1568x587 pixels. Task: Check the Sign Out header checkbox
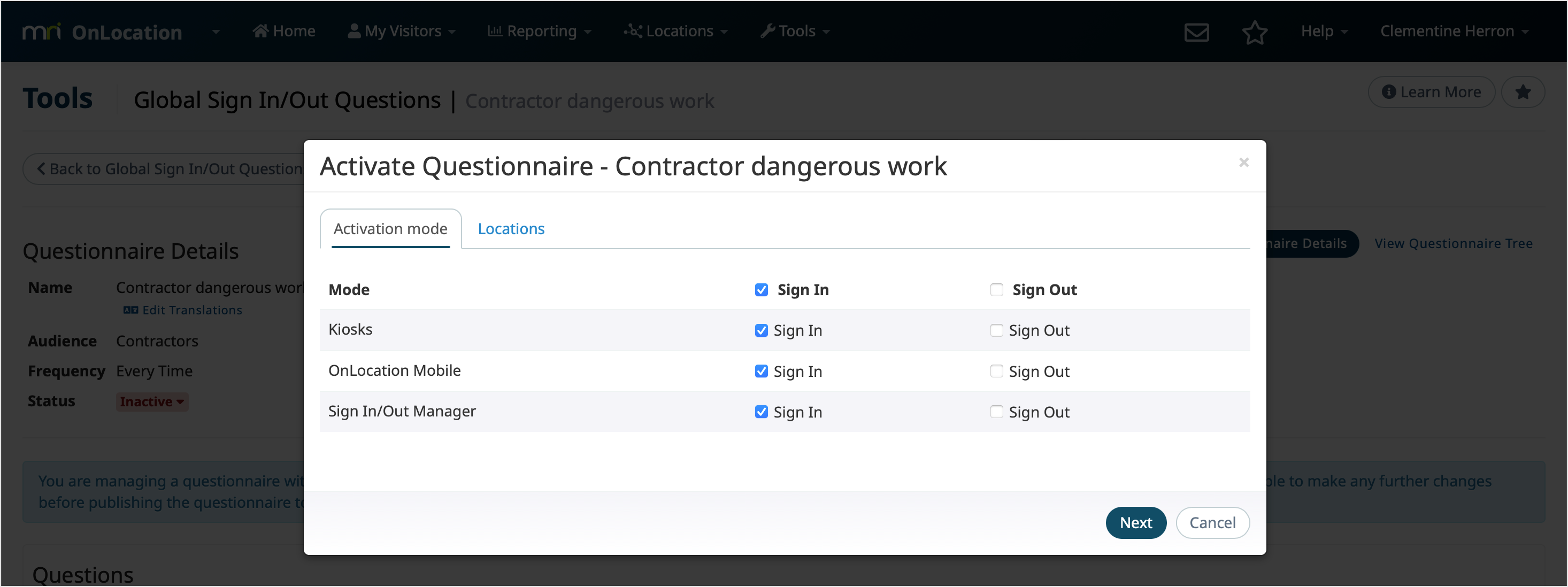996,290
